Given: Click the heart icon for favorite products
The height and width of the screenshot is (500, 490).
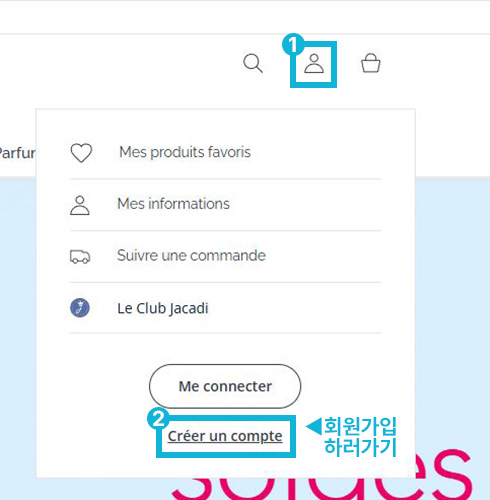Looking at the screenshot, I should pos(81,153).
